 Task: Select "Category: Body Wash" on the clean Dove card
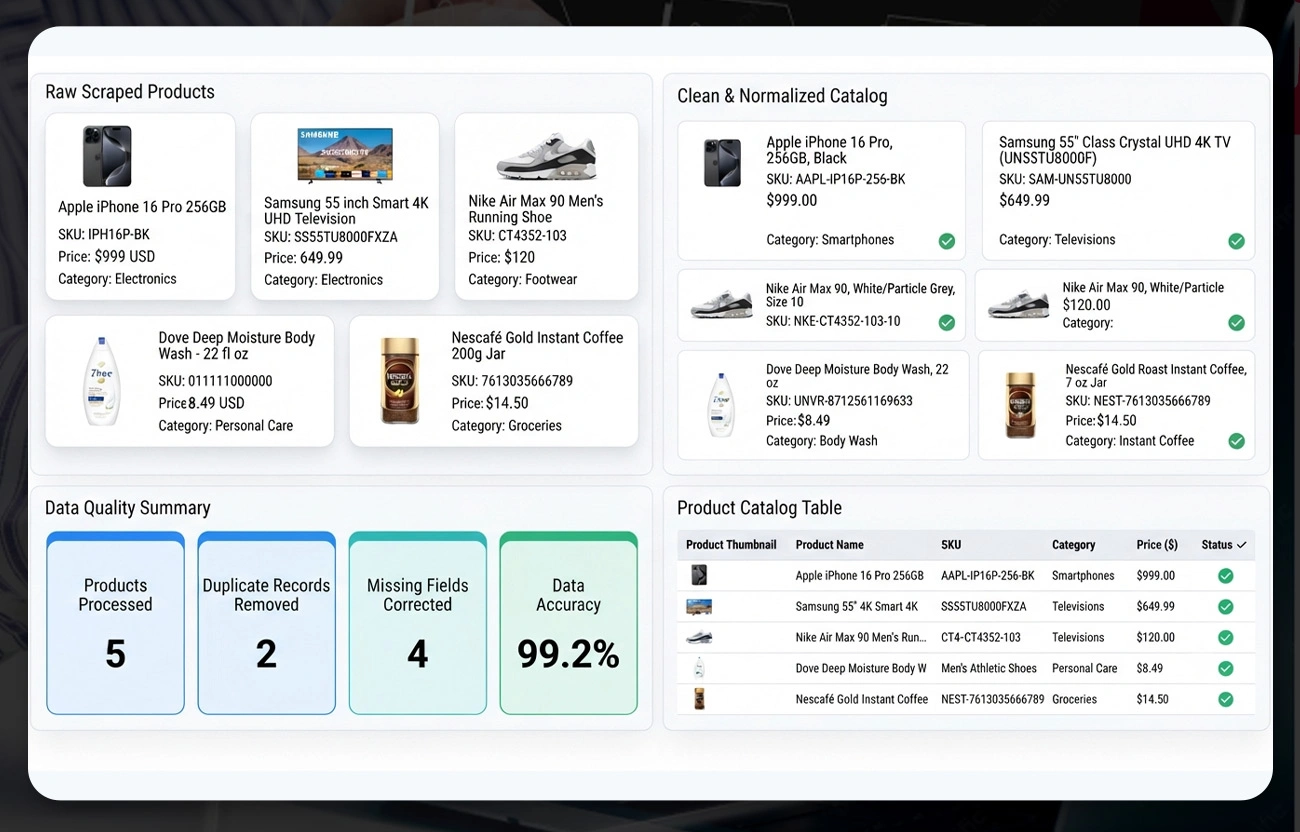click(822, 441)
